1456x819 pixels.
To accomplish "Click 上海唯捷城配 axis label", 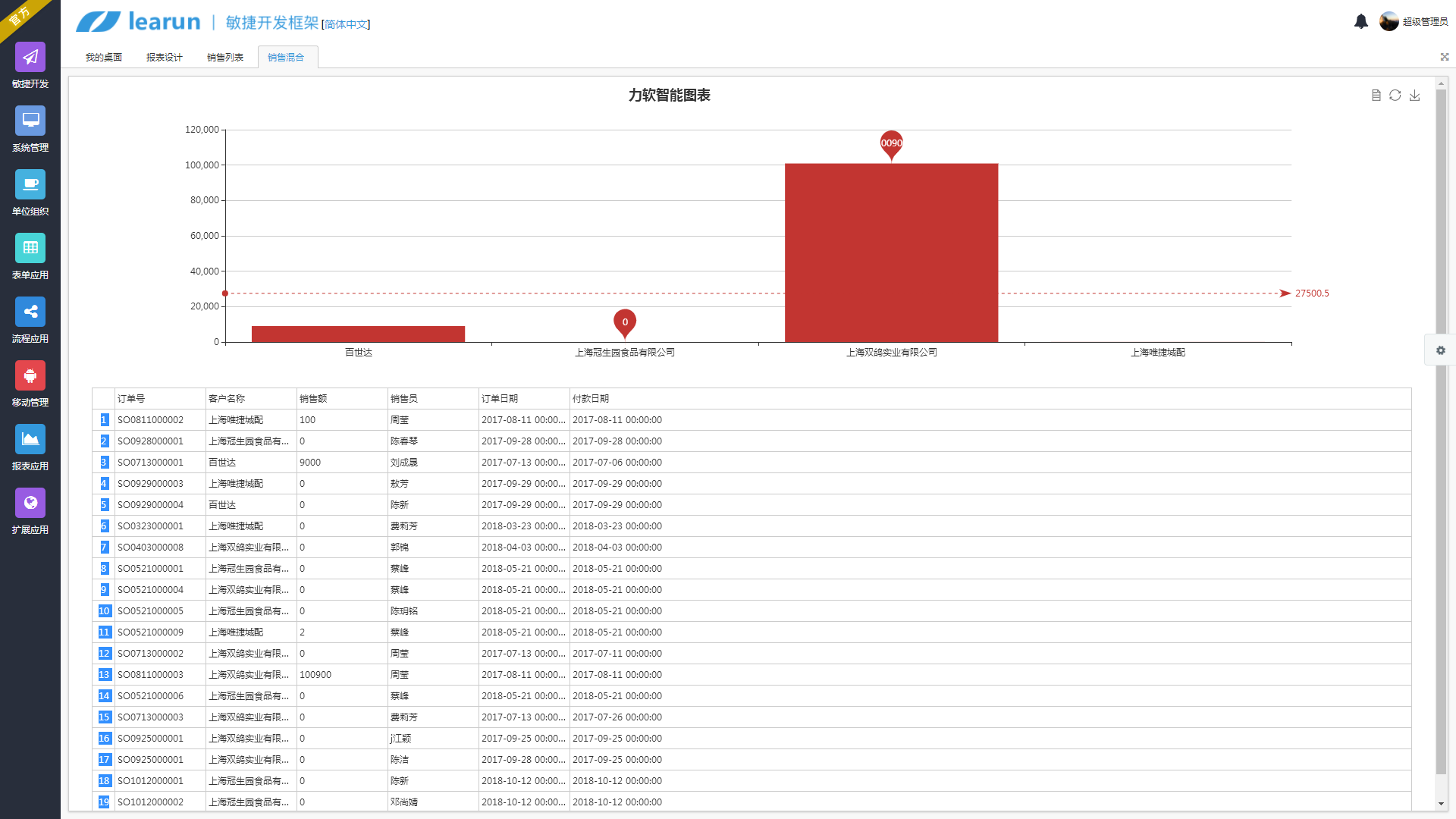I will [1158, 353].
